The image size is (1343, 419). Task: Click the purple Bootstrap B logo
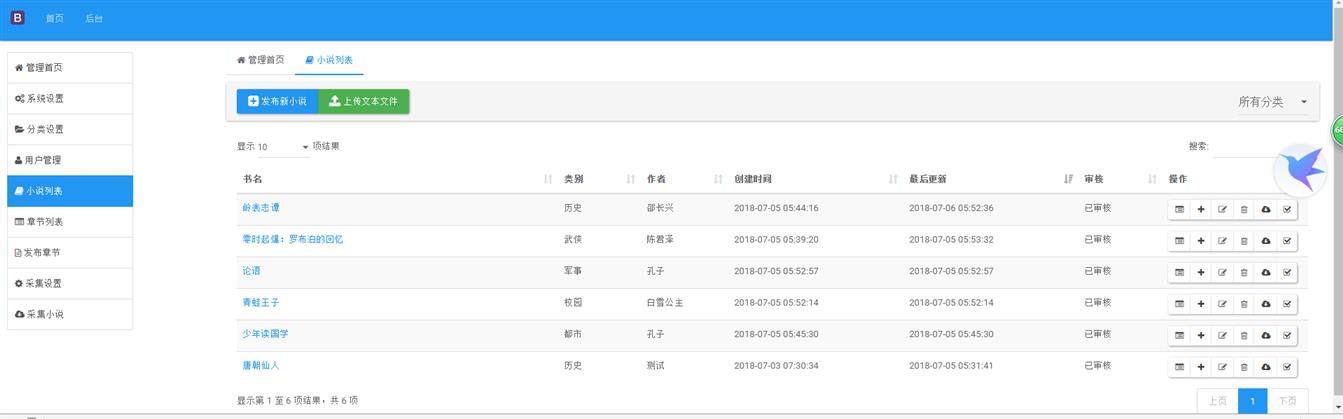click(x=18, y=18)
